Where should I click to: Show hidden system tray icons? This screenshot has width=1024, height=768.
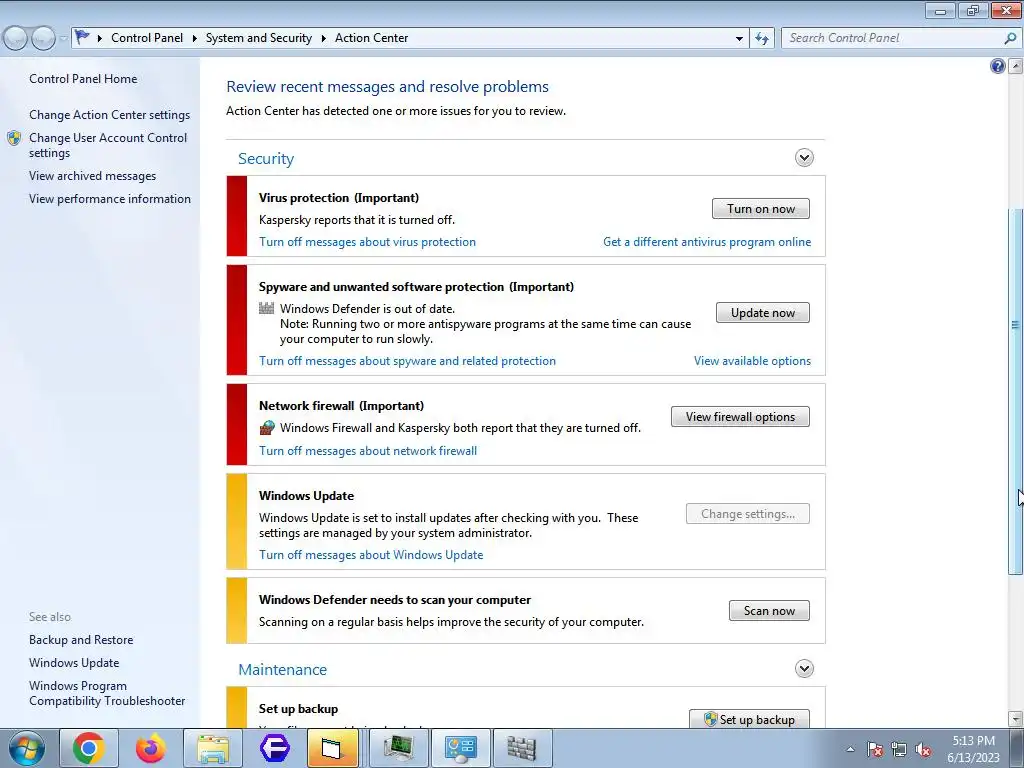(850, 749)
